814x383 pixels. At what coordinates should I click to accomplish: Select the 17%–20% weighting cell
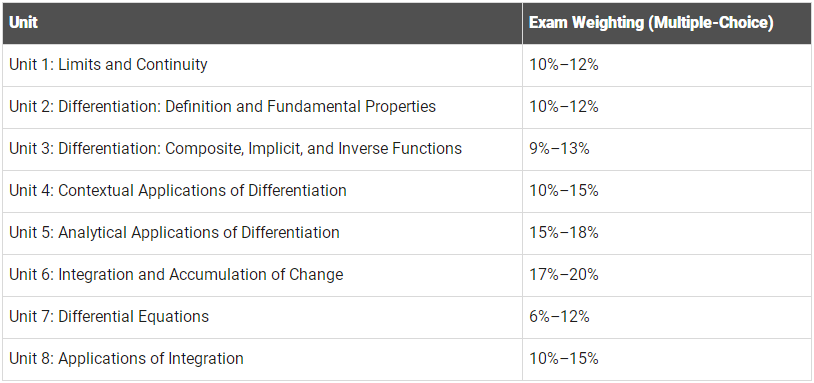point(564,275)
